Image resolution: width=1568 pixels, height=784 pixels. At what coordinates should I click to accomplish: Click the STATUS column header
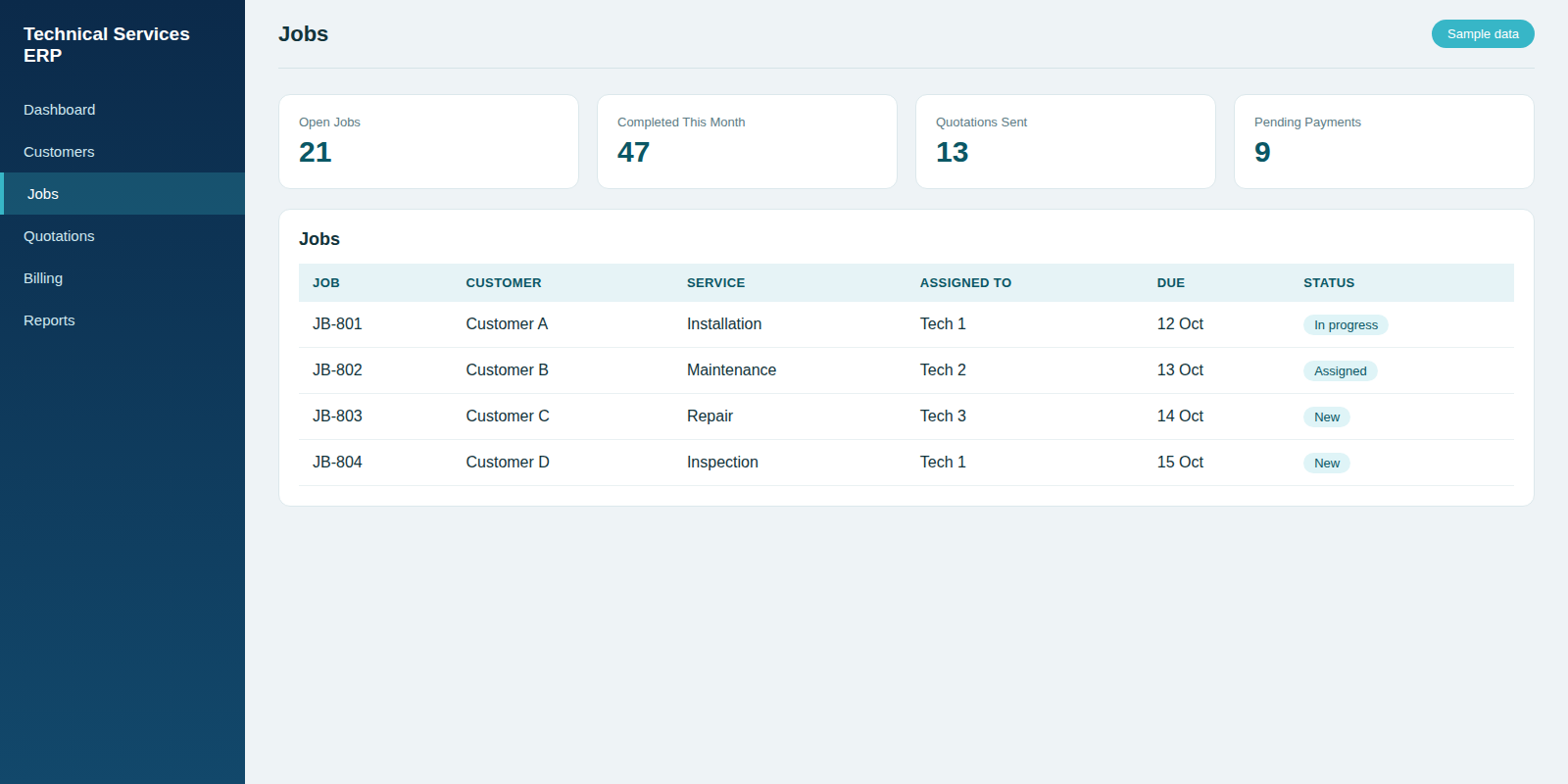point(1329,283)
